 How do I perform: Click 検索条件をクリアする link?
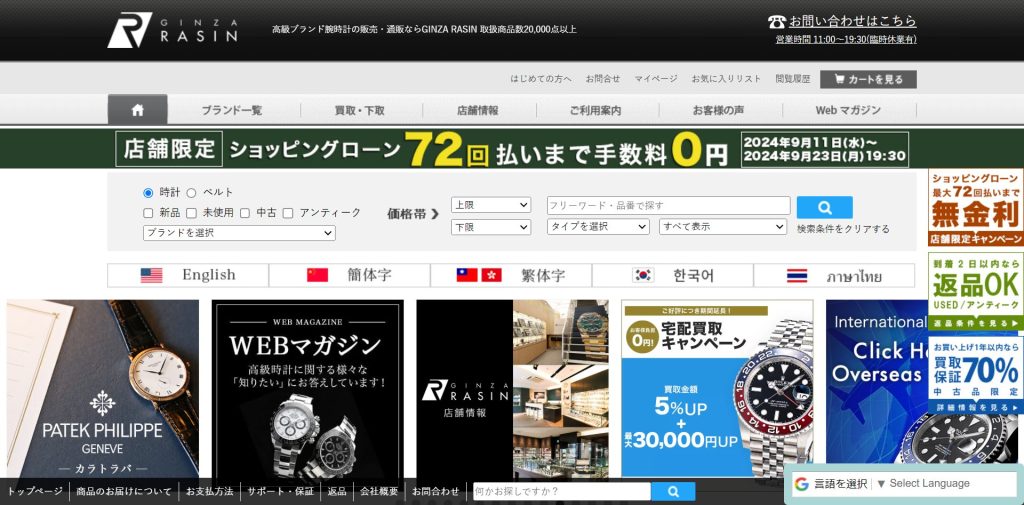tap(843, 229)
